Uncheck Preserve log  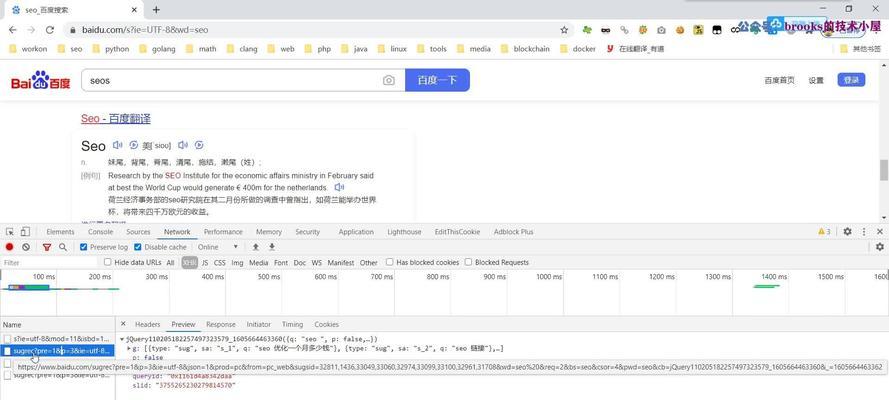pyautogui.click(x=83, y=247)
